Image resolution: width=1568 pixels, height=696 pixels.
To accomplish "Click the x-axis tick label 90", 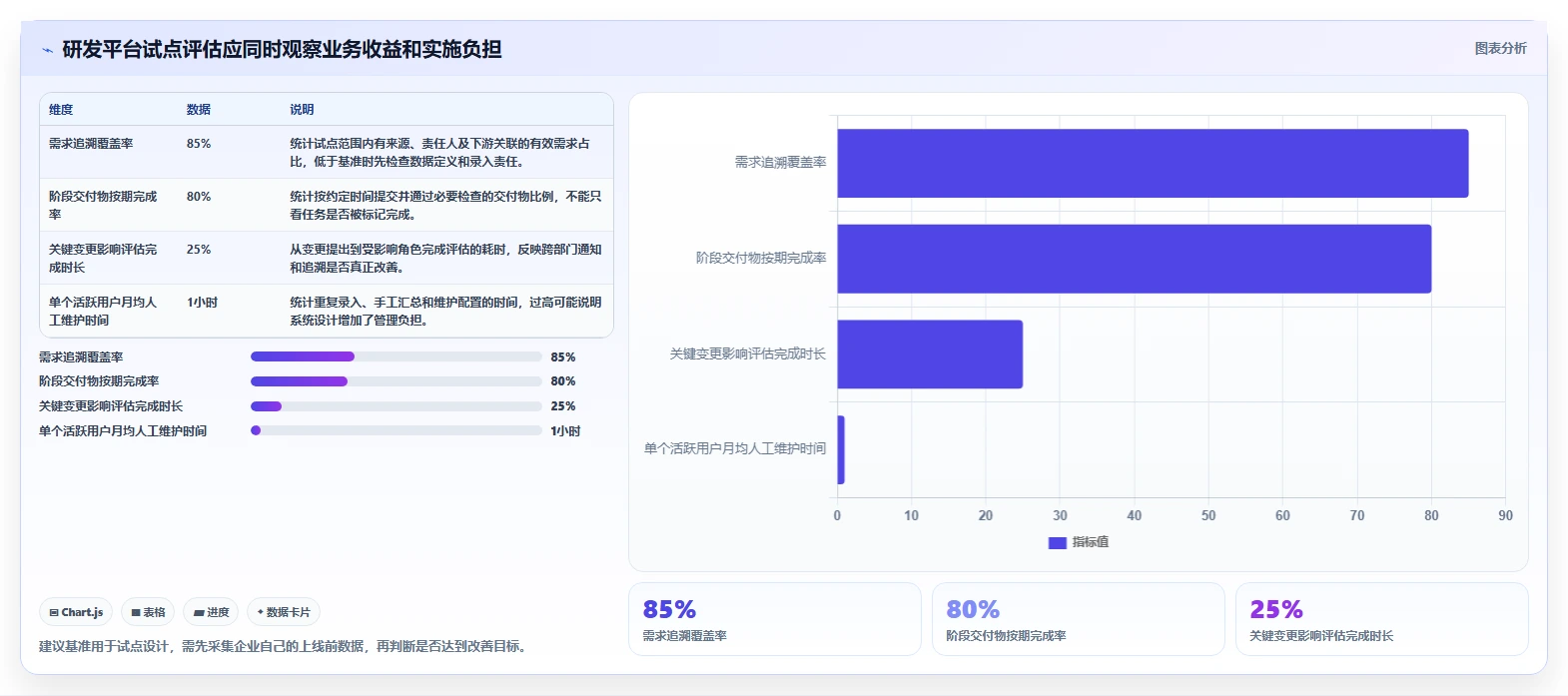I will [x=1505, y=516].
